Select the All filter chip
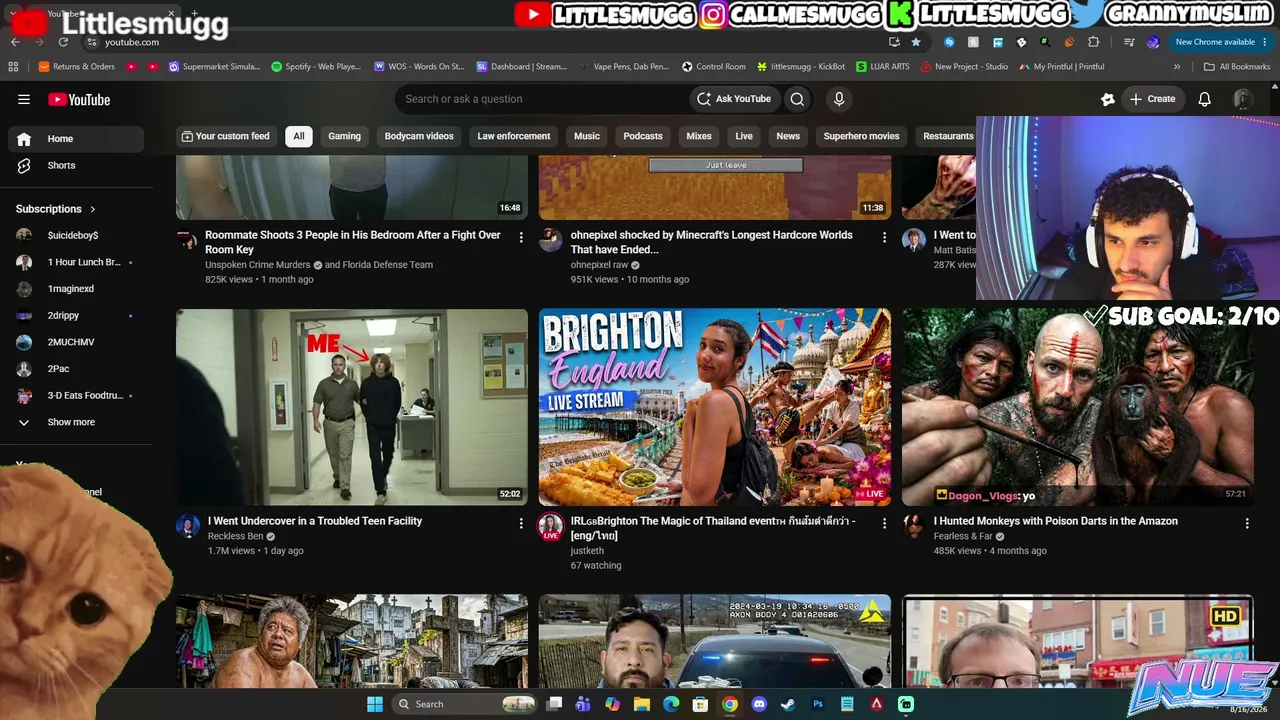Viewport: 1280px width, 720px height. coord(298,136)
